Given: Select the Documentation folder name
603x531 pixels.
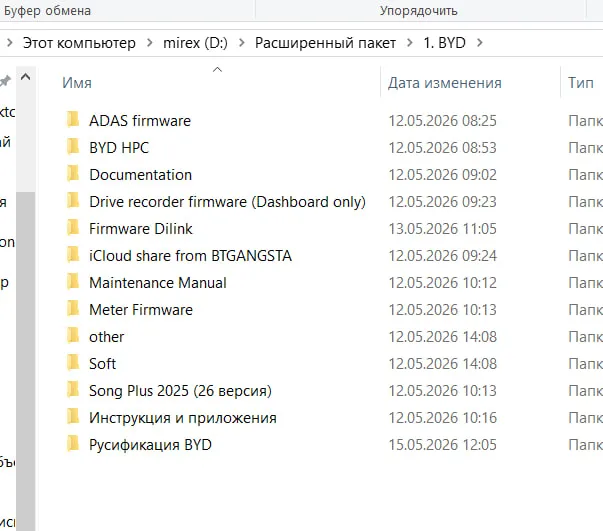Looking at the screenshot, I should pos(140,175).
